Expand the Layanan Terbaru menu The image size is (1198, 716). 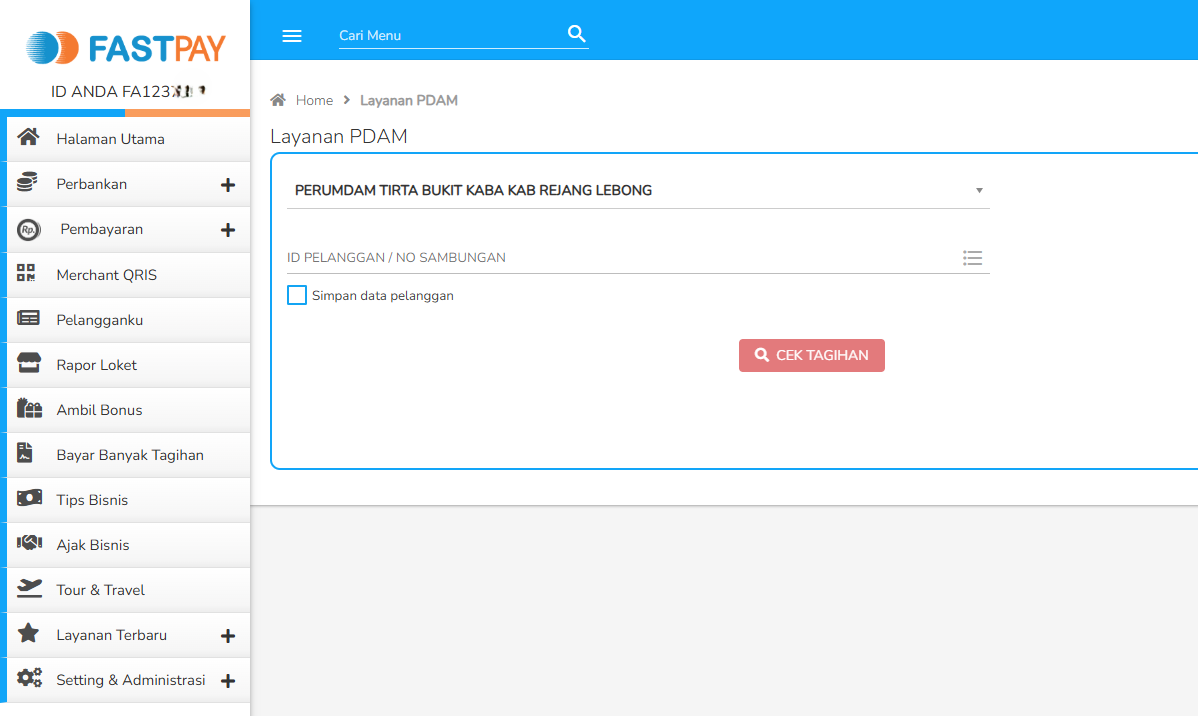228,635
